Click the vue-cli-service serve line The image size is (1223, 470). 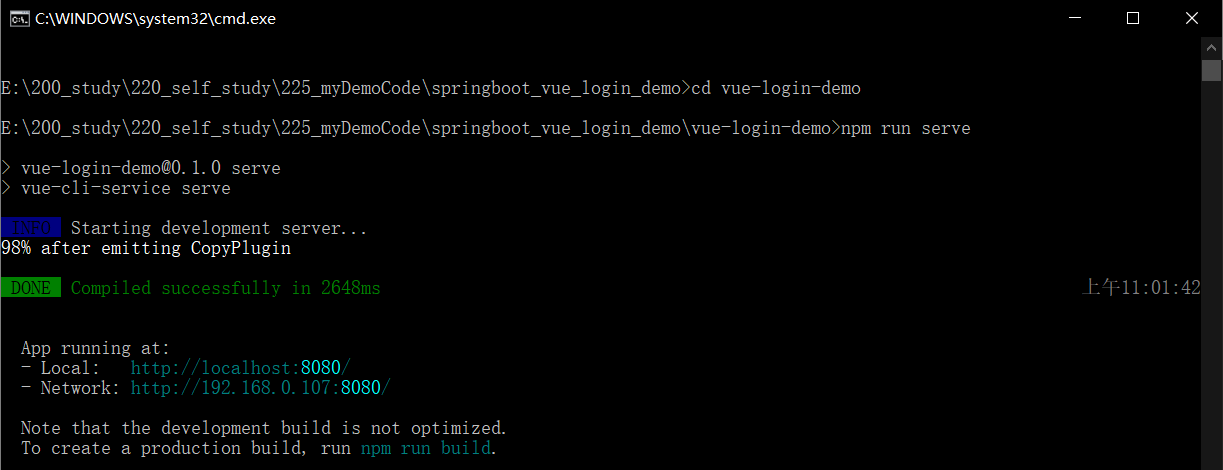click(x=126, y=188)
